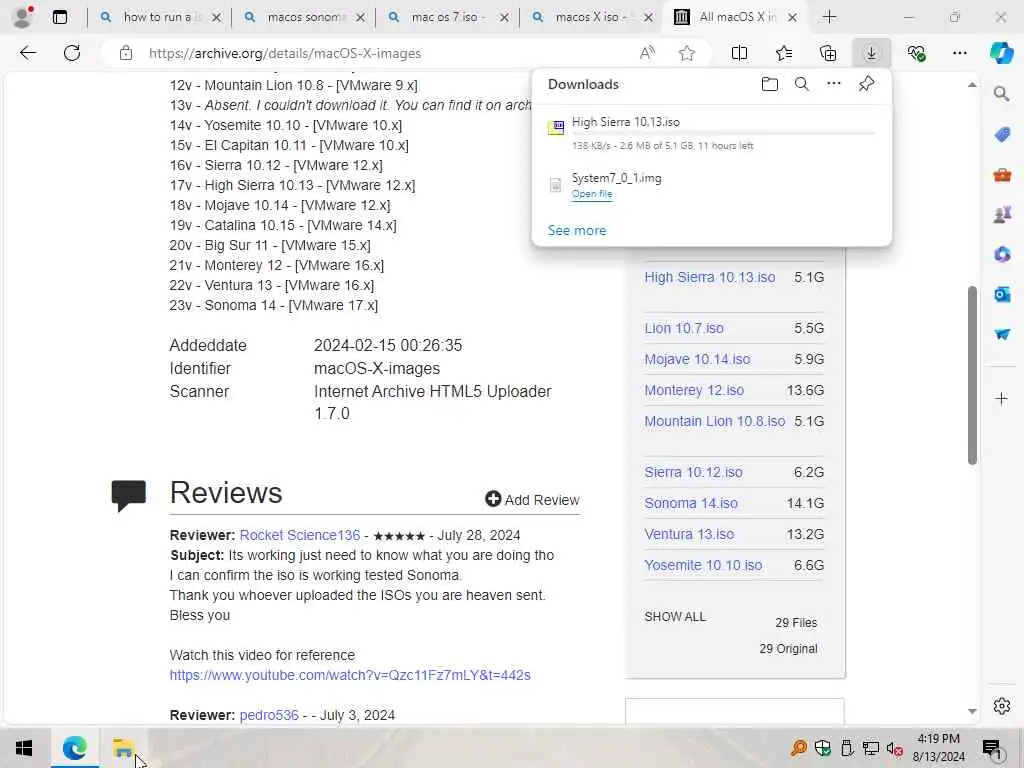Viewport: 1024px width, 768px height.
Task: Open the tab actions menu icon
Action: click(x=59, y=18)
